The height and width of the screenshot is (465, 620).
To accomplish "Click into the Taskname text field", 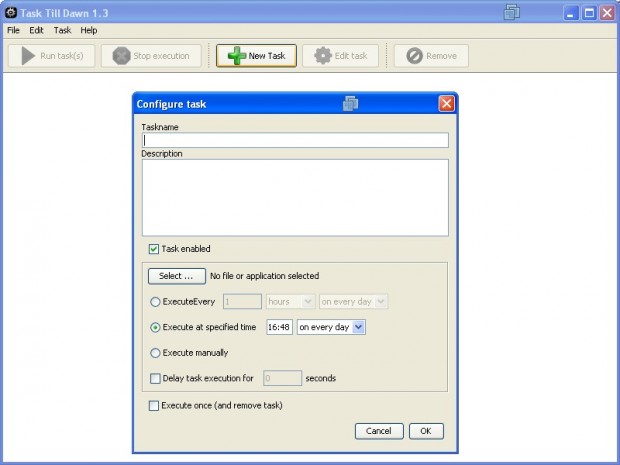I will click(295, 141).
